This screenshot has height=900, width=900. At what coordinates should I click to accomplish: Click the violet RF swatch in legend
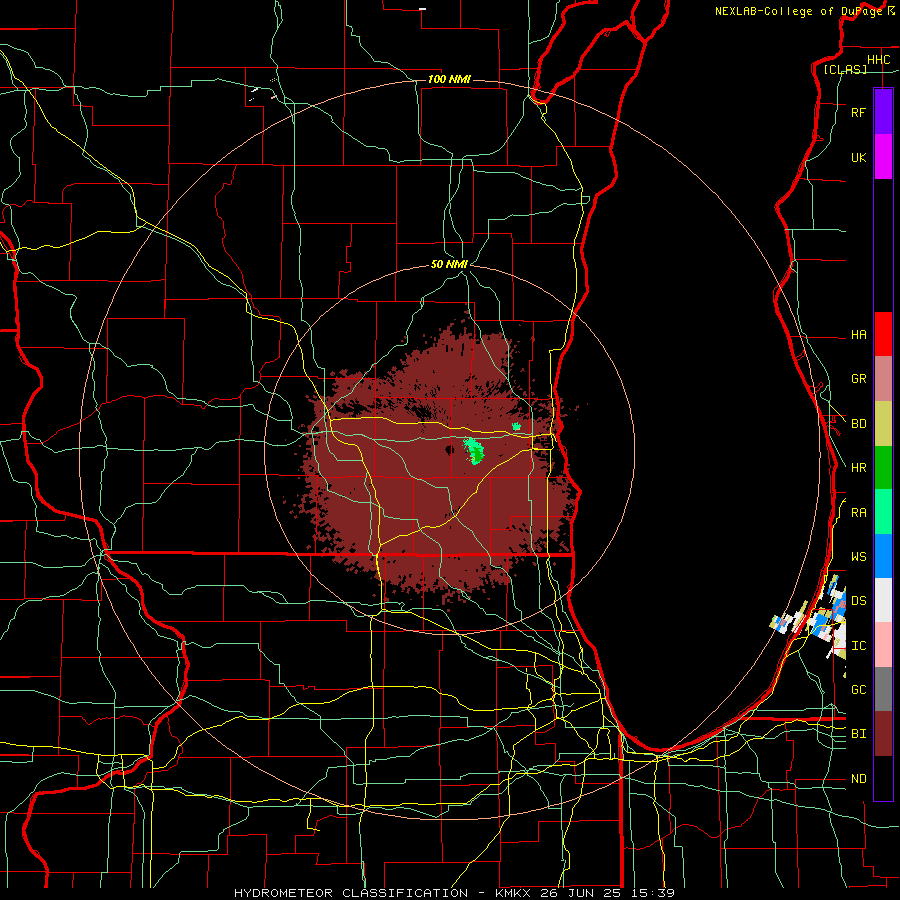tap(883, 112)
